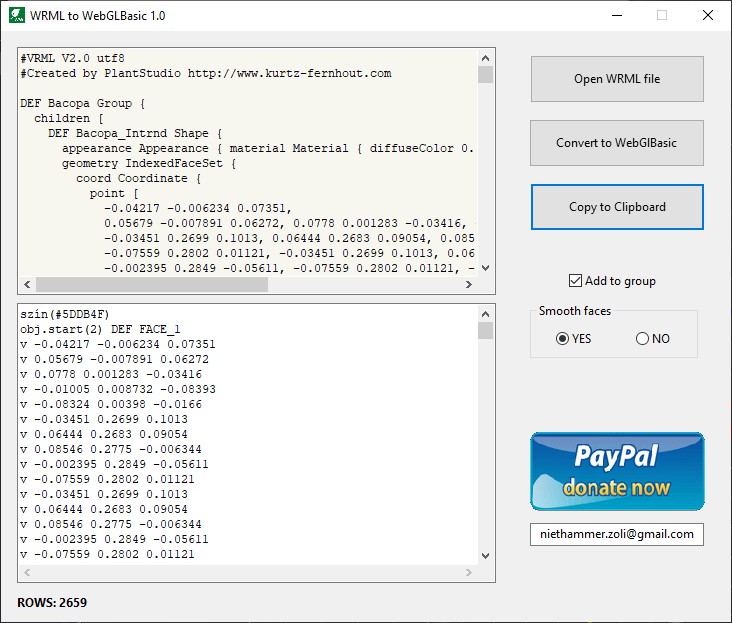Click the 'coord Coordinate {' line
Viewport: 732px width, 623px height.
139,178
